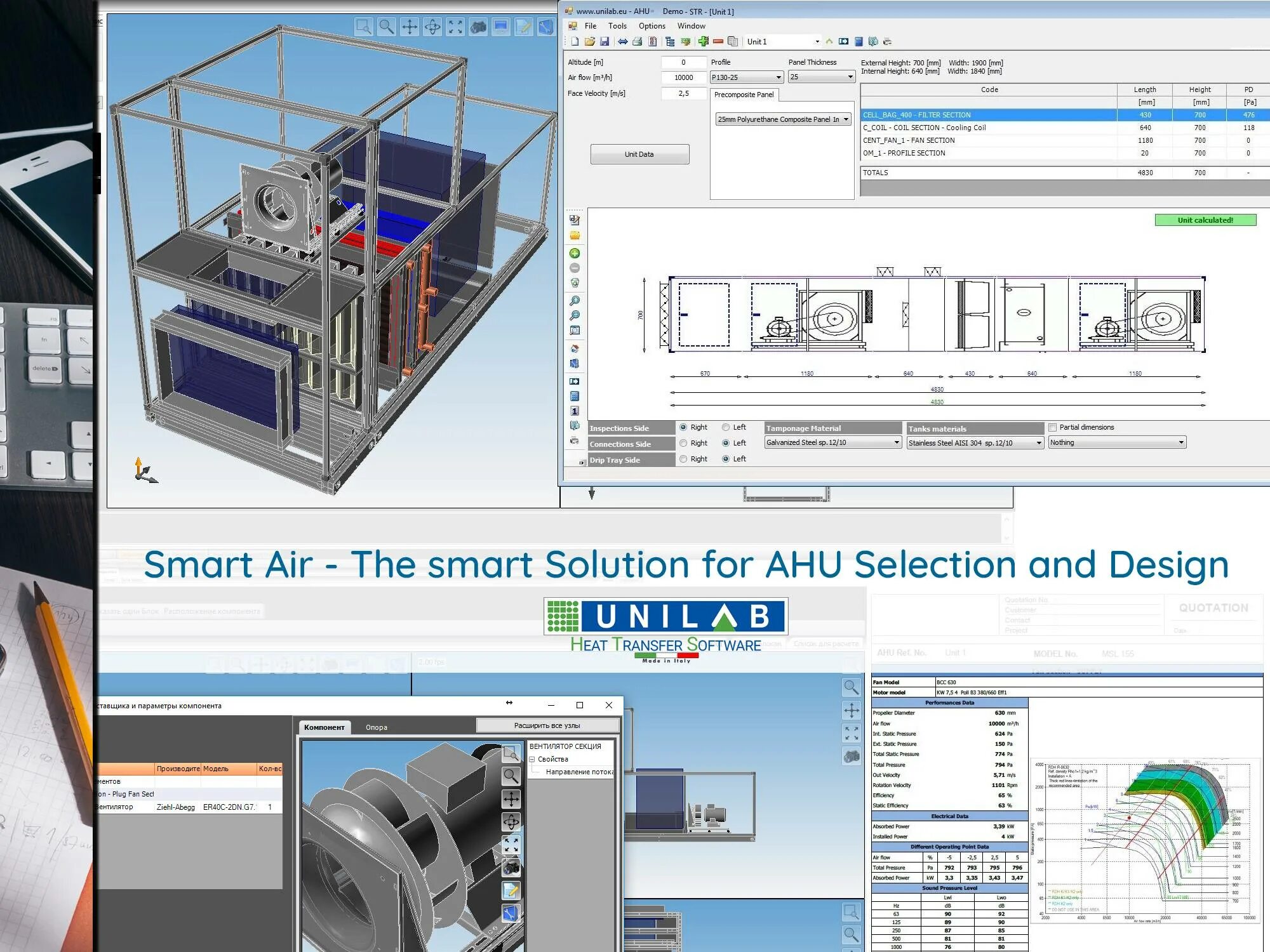The width and height of the screenshot is (1270, 952).
Task: Click the camera snapshot icon in 3D viewer
Action: click(478, 27)
